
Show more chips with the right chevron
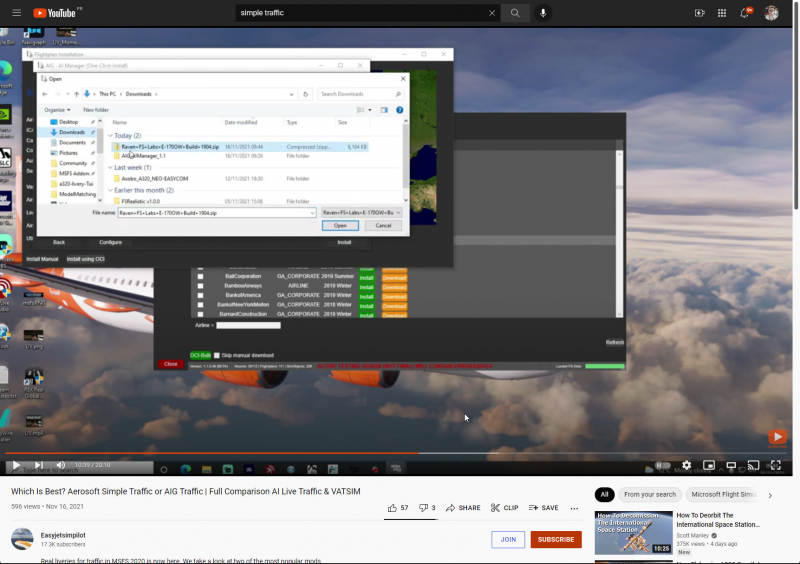[x=770, y=495]
